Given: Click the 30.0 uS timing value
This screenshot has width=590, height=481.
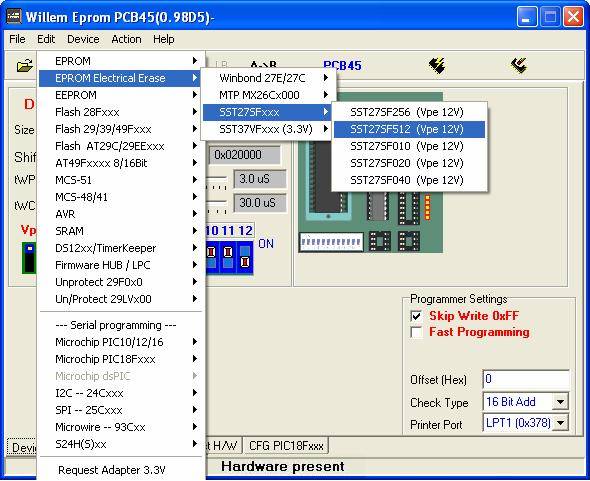Looking at the screenshot, I should (x=260, y=203).
